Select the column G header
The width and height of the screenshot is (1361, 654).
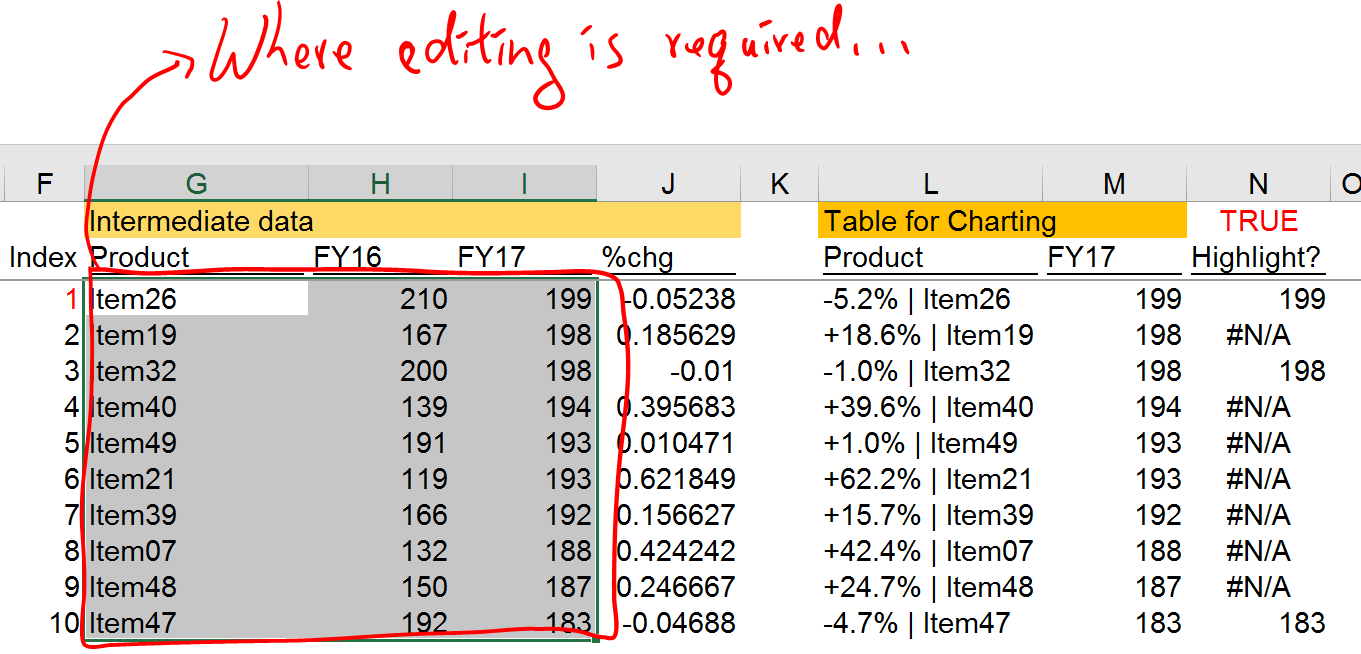point(197,183)
